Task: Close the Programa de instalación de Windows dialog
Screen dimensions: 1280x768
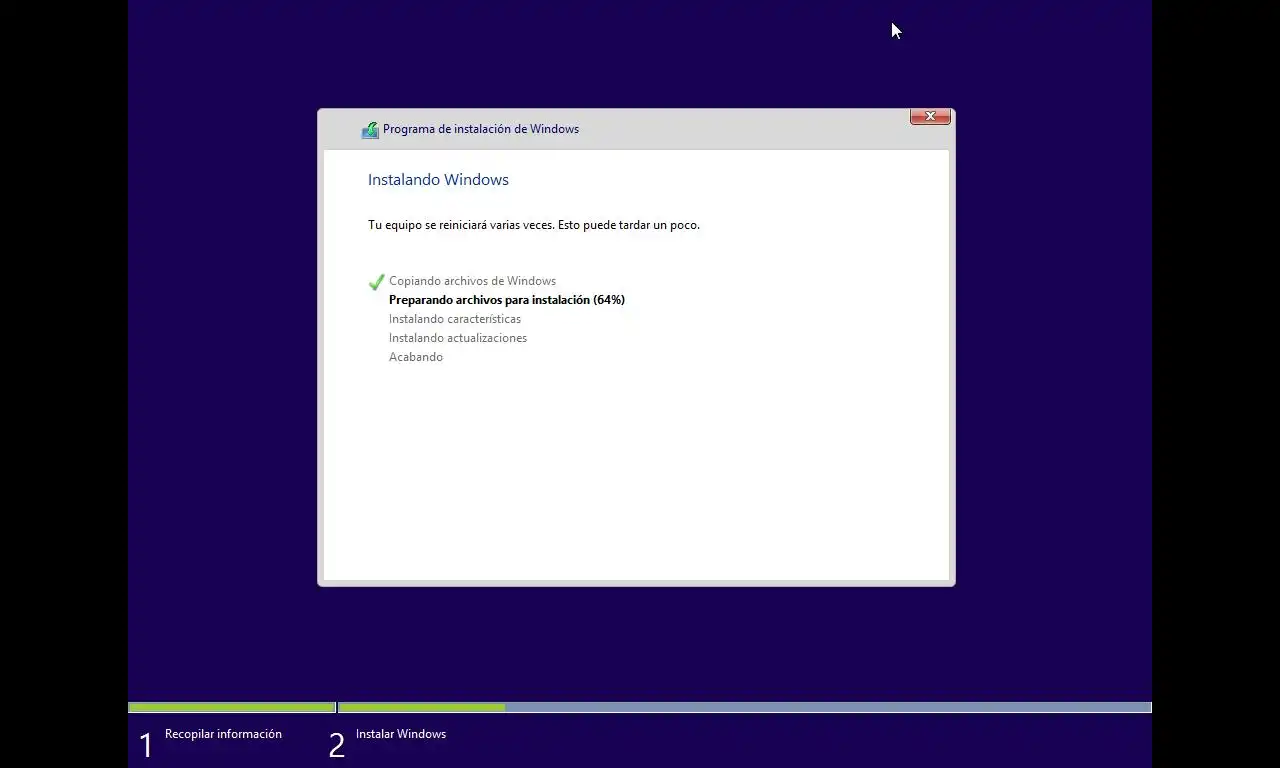Action: coord(930,117)
